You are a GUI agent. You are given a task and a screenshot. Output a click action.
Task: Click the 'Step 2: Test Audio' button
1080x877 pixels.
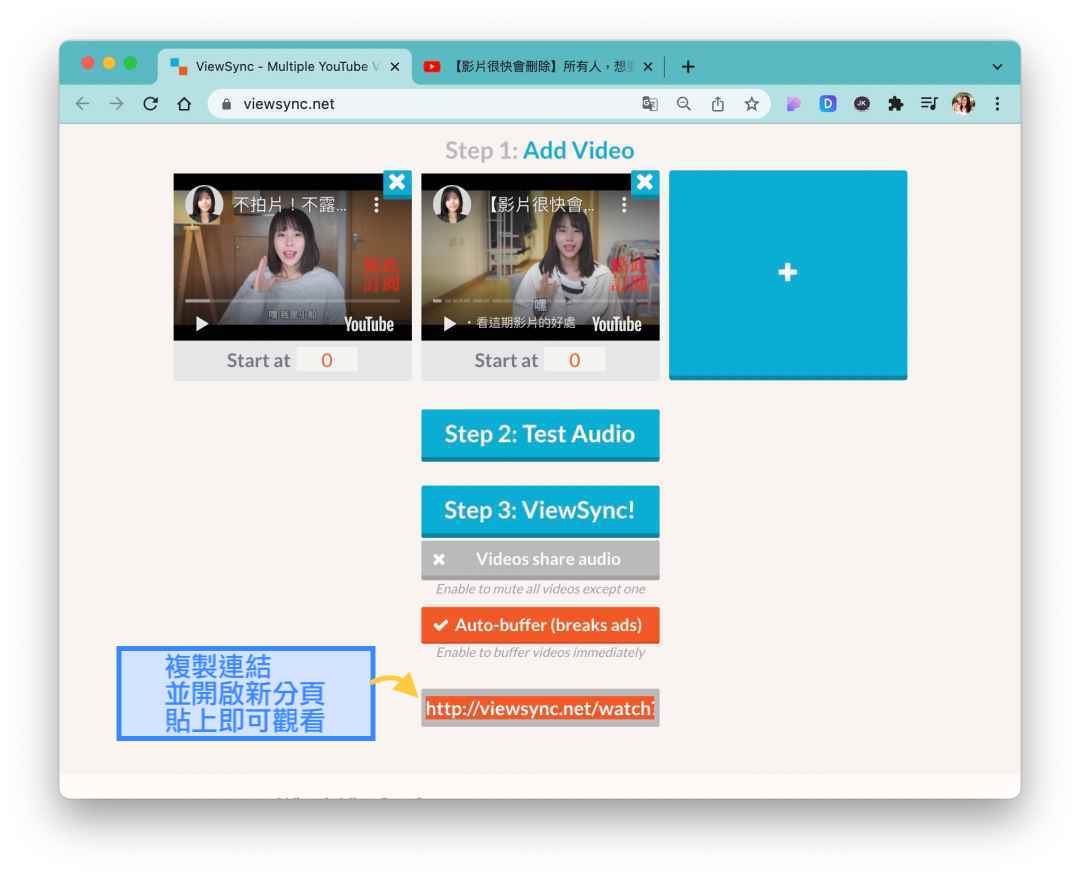tap(540, 434)
